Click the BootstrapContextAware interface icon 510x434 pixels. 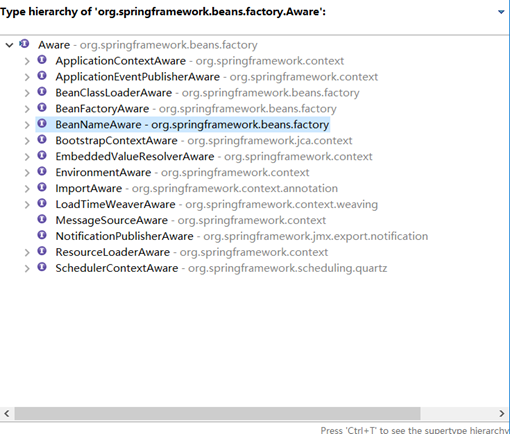tap(42, 139)
